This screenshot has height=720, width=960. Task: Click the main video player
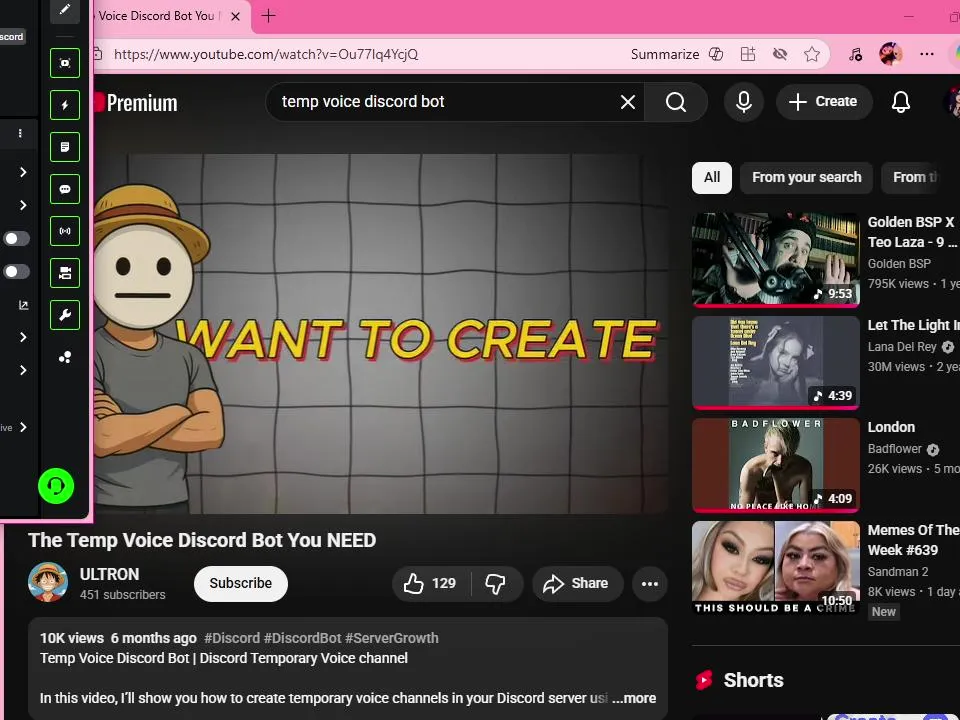pos(380,333)
